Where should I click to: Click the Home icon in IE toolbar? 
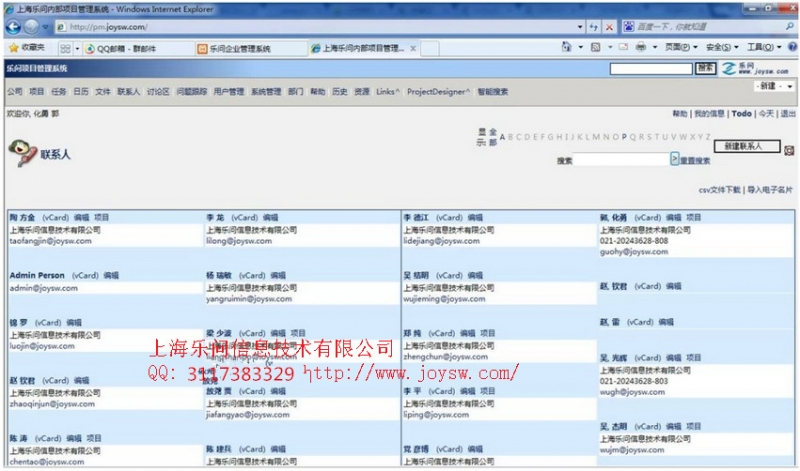click(566, 47)
